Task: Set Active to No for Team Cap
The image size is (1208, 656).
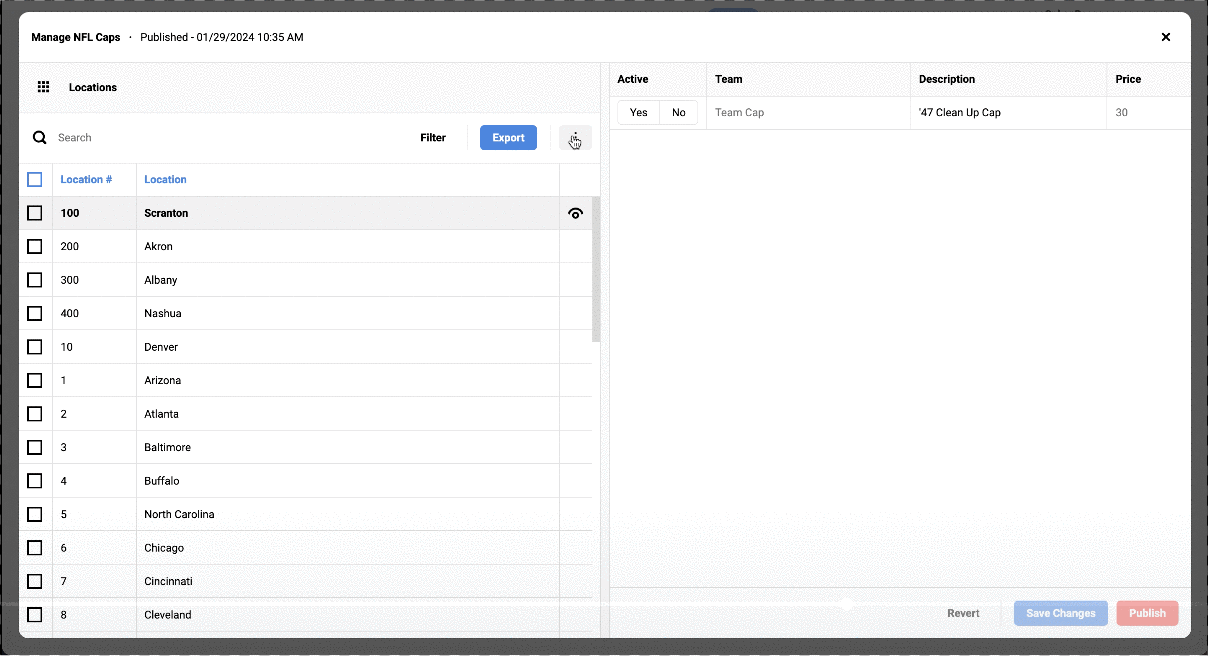Action: pyautogui.click(x=679, y=113)
